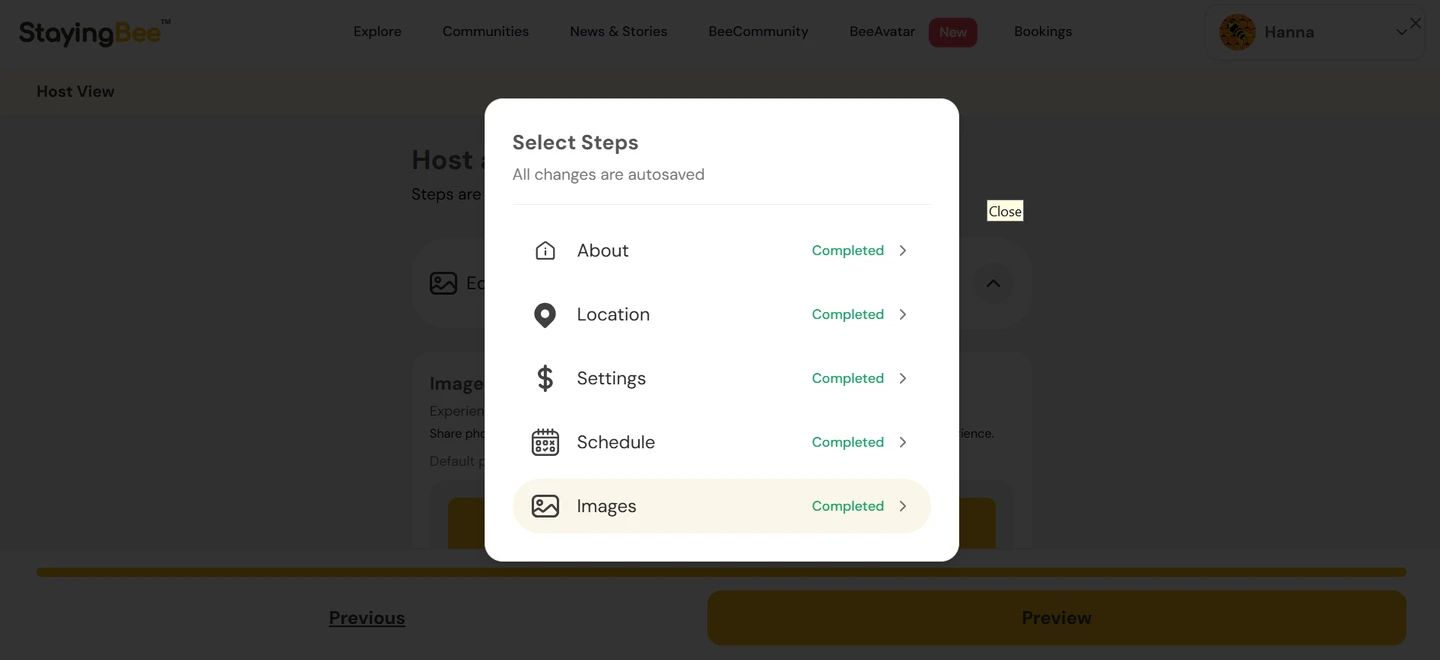Click the About house icon

pos(545,251)
